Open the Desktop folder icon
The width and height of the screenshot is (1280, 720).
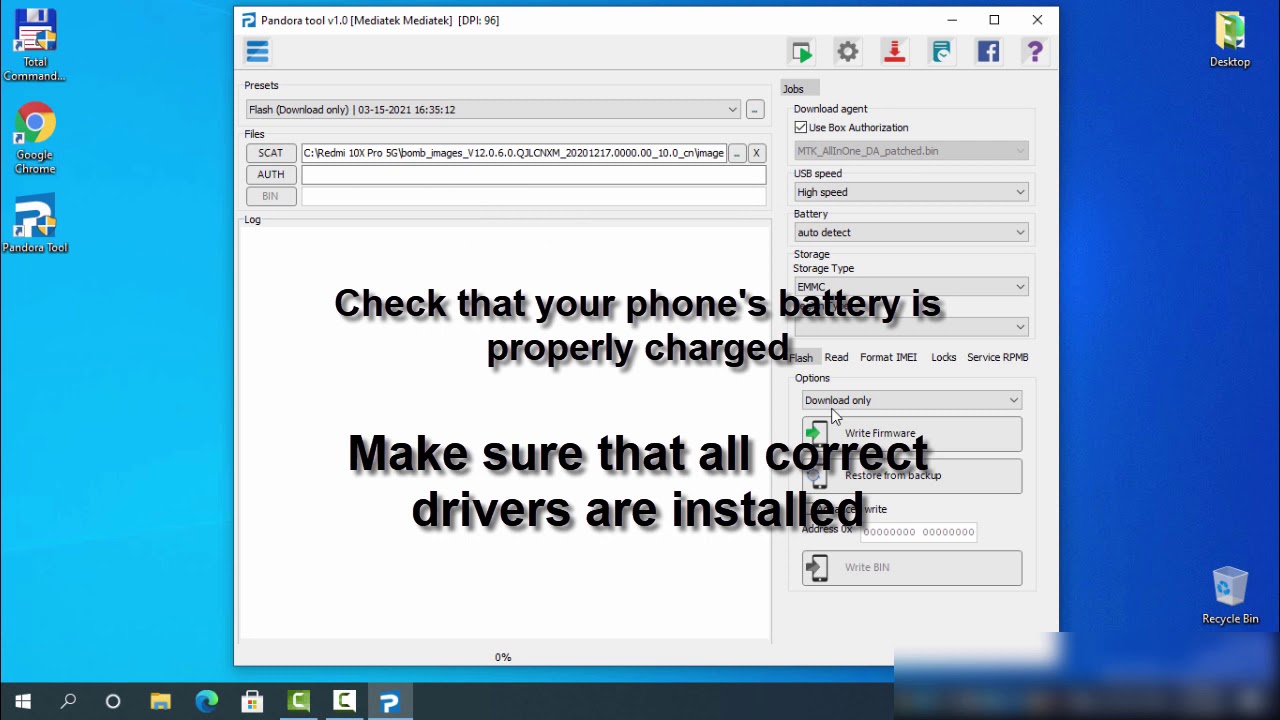pyautogui.click(x=1230, y=40)
